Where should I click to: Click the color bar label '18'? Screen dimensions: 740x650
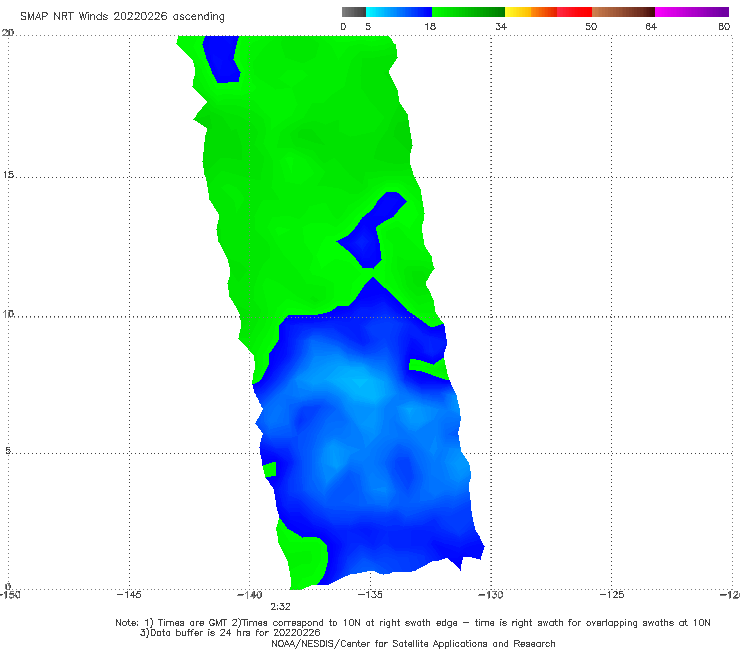pos(430,26)
